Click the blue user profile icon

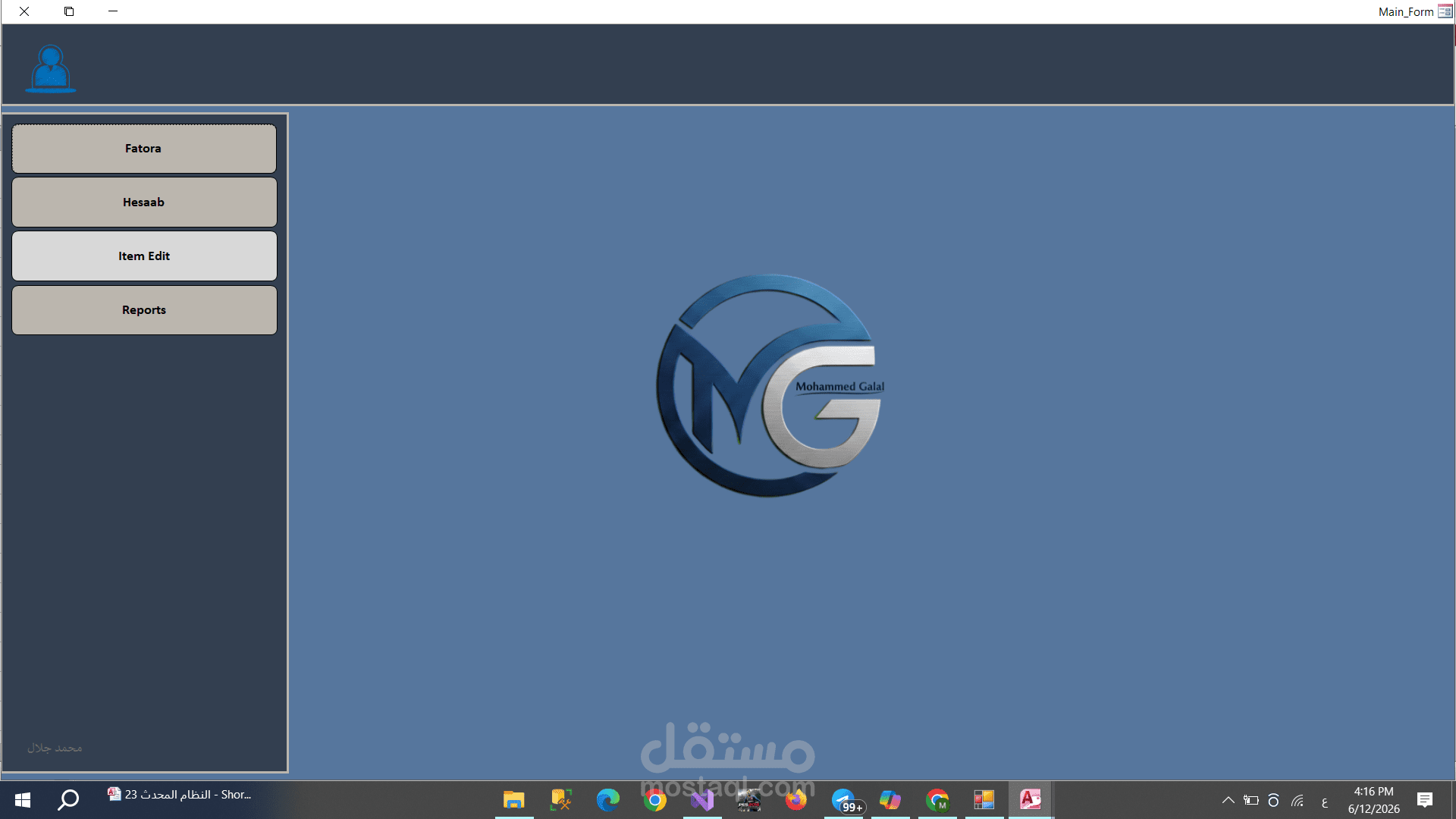51,68
